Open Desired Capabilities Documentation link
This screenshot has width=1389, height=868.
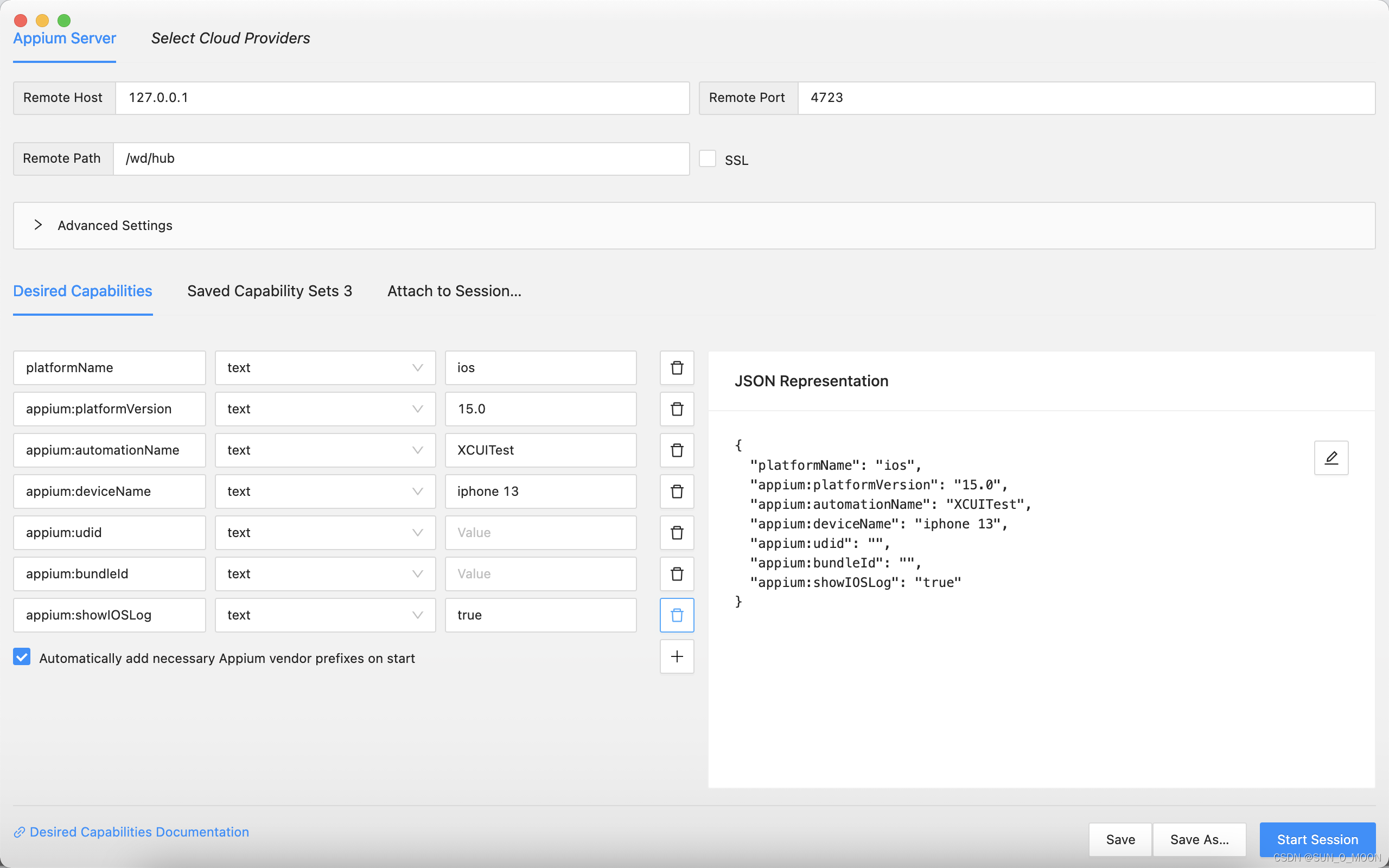click(x=131, y=832)
